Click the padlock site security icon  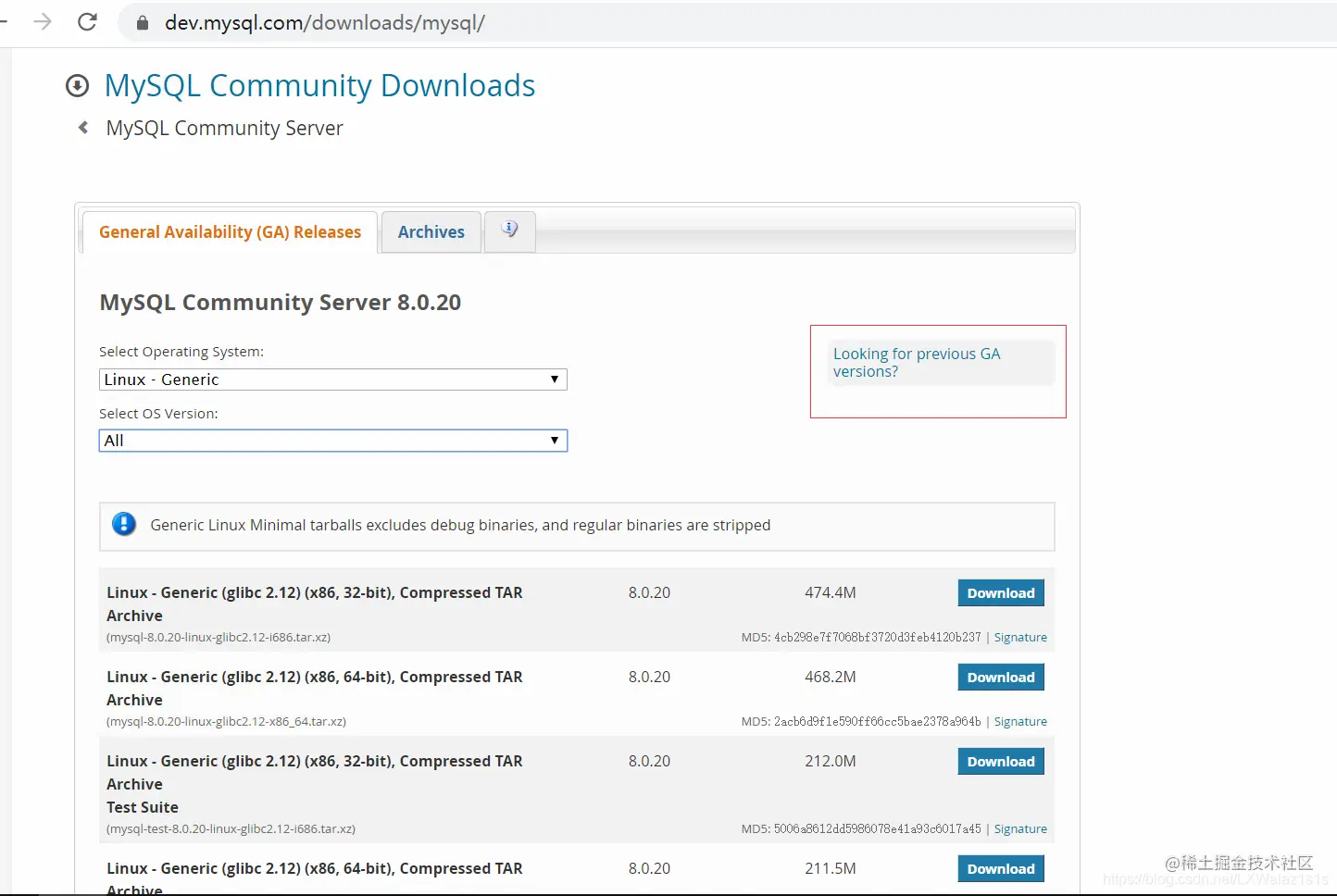click(x=143, y=23)
